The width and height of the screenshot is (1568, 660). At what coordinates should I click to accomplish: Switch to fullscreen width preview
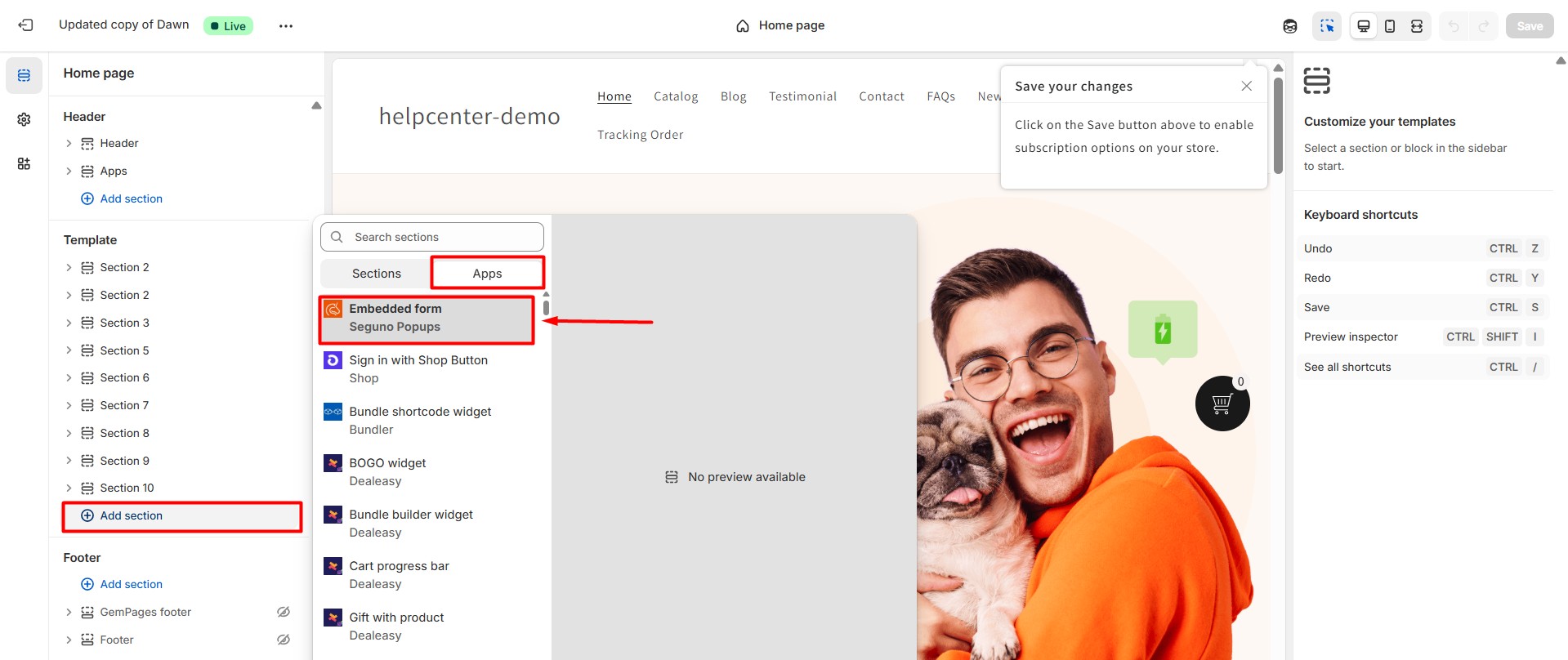[x=1416, y=26]
